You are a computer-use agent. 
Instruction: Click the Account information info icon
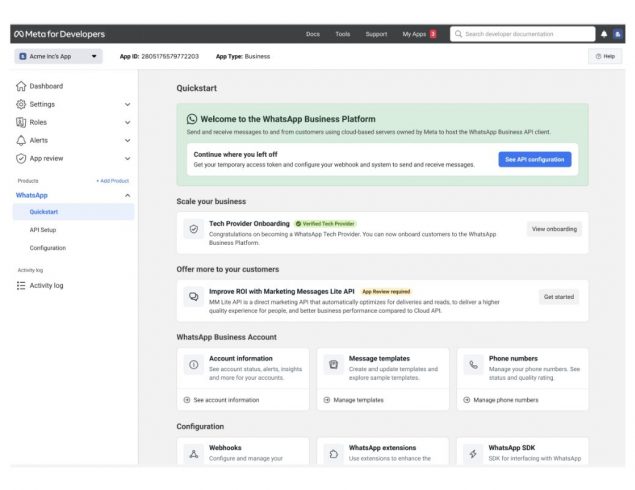pos(194,364)
